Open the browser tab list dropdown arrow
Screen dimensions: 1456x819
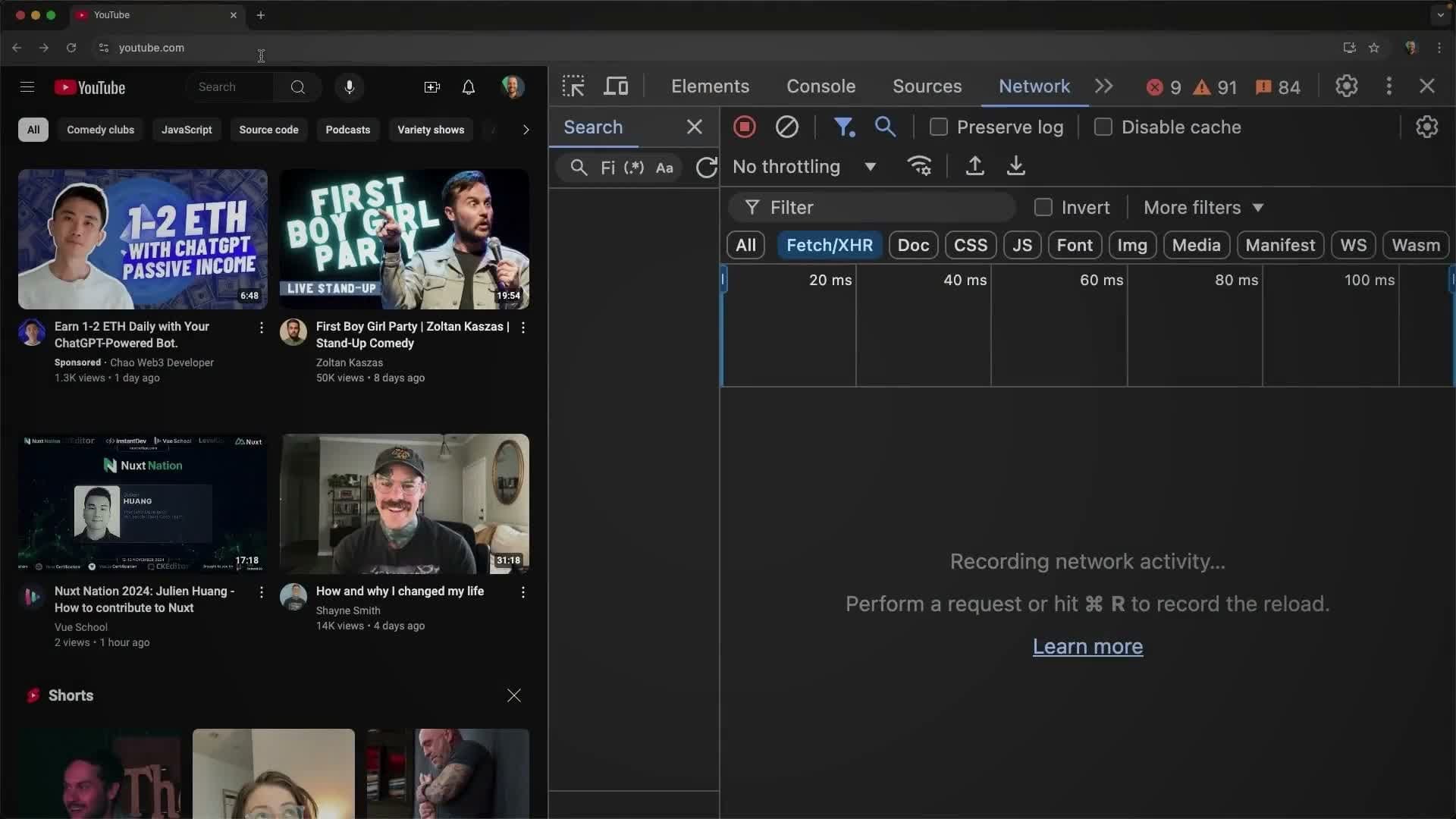(x=1441, y=15)
